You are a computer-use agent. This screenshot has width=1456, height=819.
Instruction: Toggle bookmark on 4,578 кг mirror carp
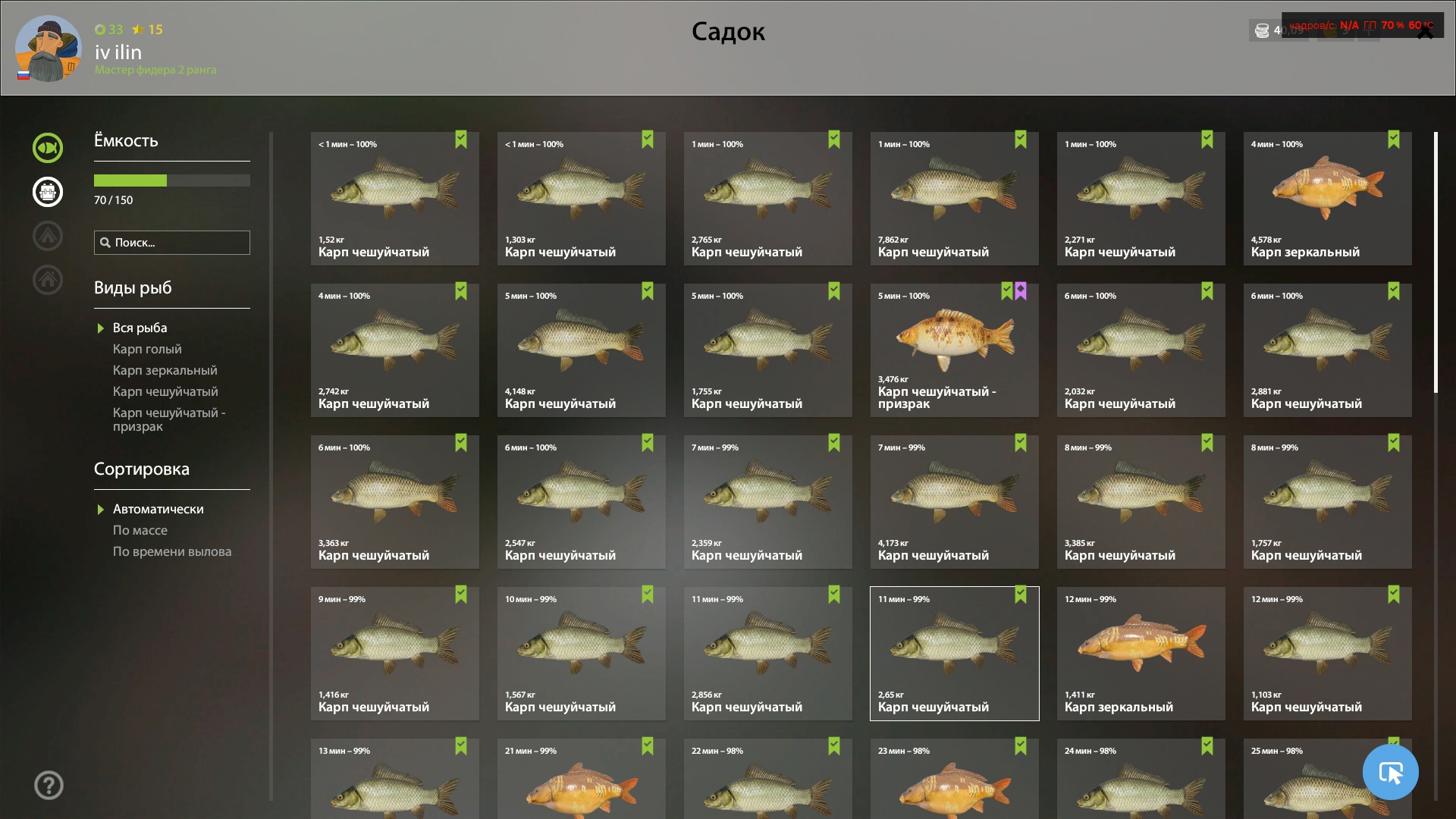(1394, 140)
